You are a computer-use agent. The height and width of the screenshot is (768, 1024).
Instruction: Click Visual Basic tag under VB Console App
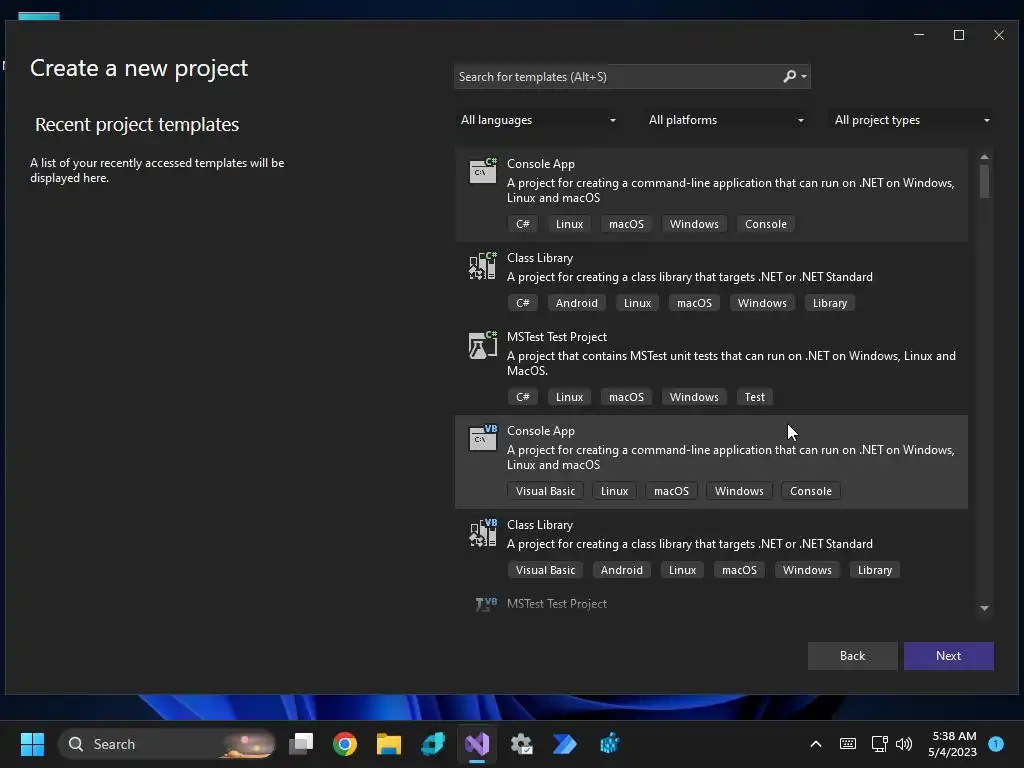click(545, 491)
